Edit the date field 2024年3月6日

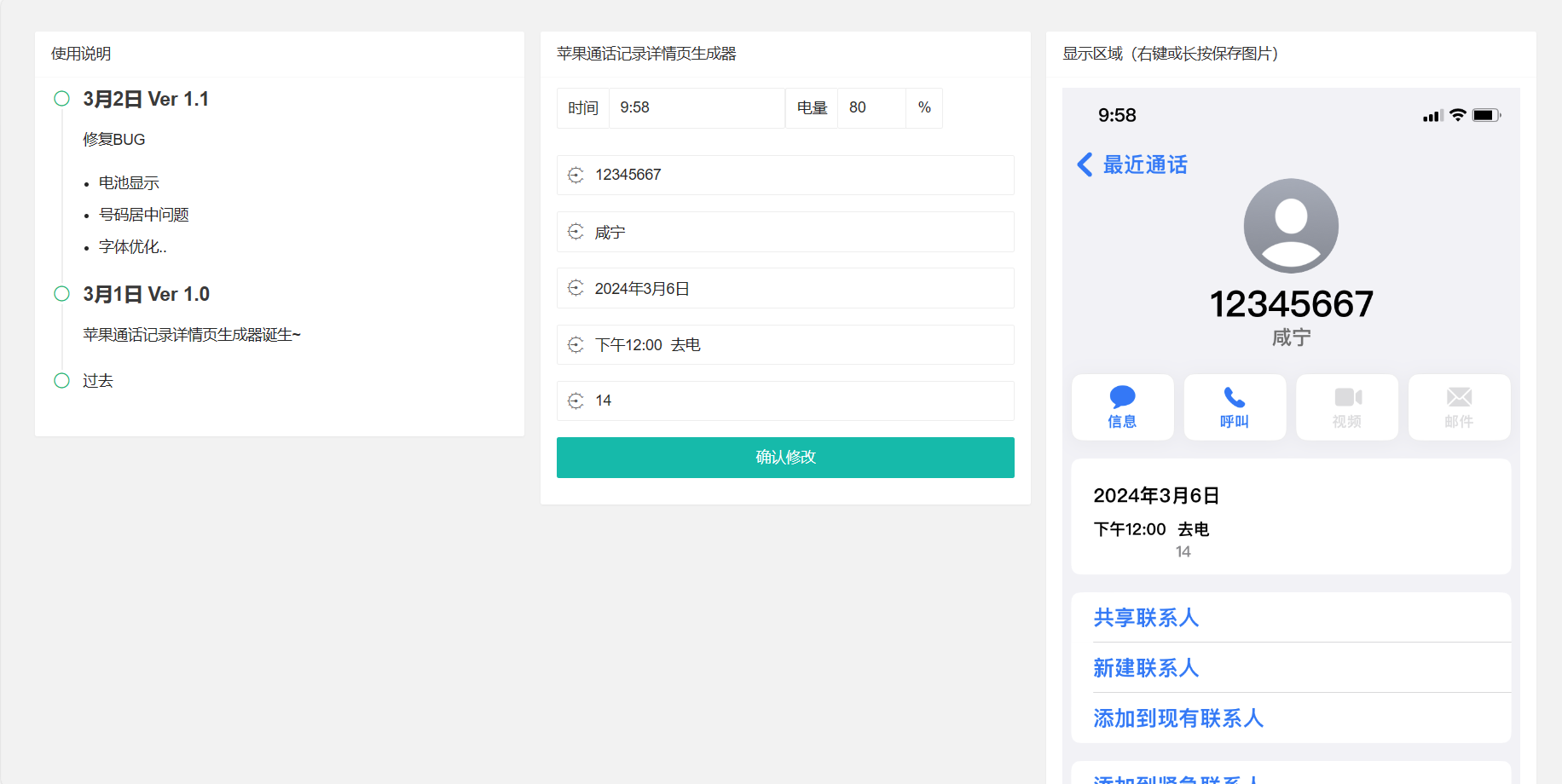pyautogui.click(x=785, y=288)
